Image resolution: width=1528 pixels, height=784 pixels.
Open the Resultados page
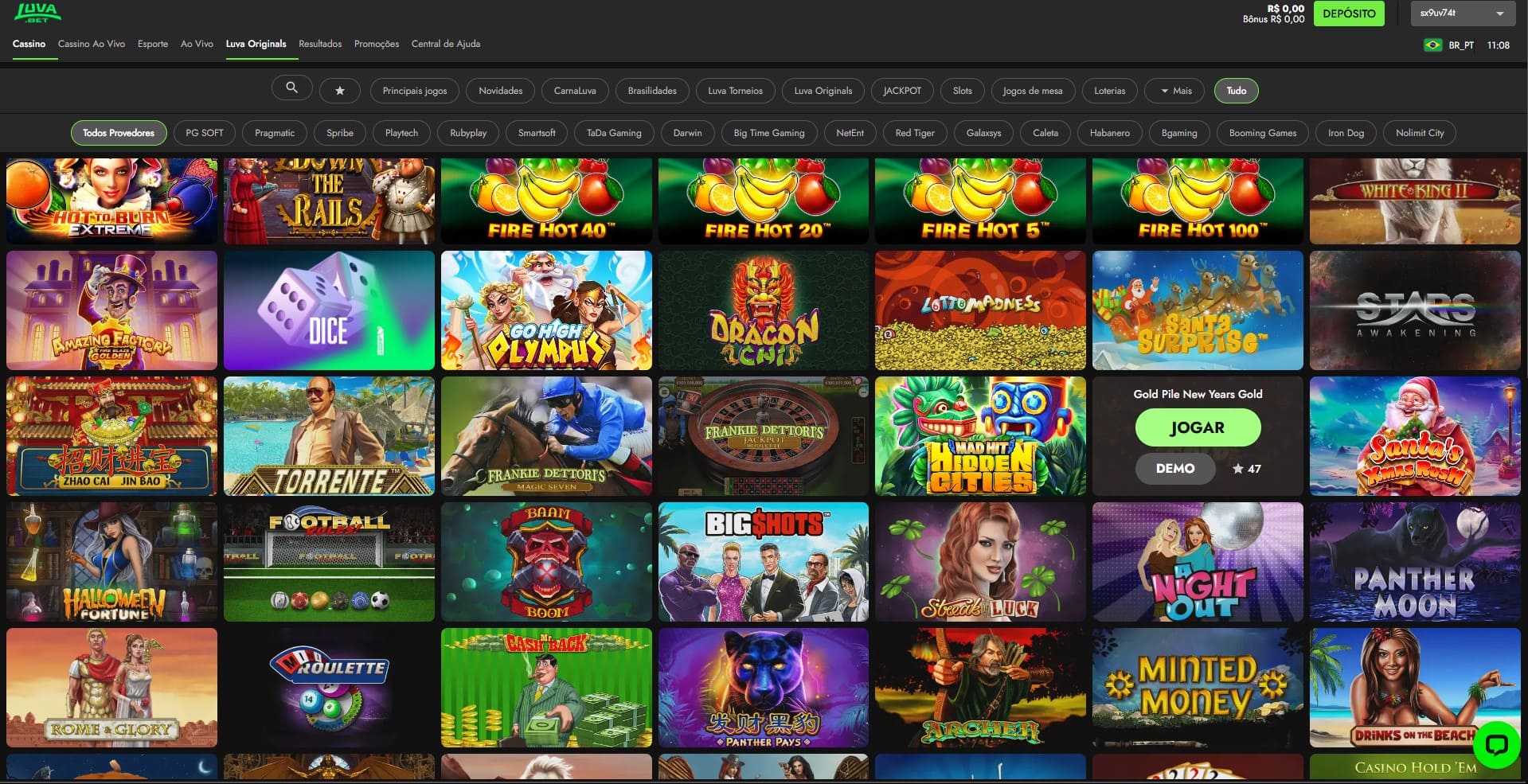click(320, 44)
